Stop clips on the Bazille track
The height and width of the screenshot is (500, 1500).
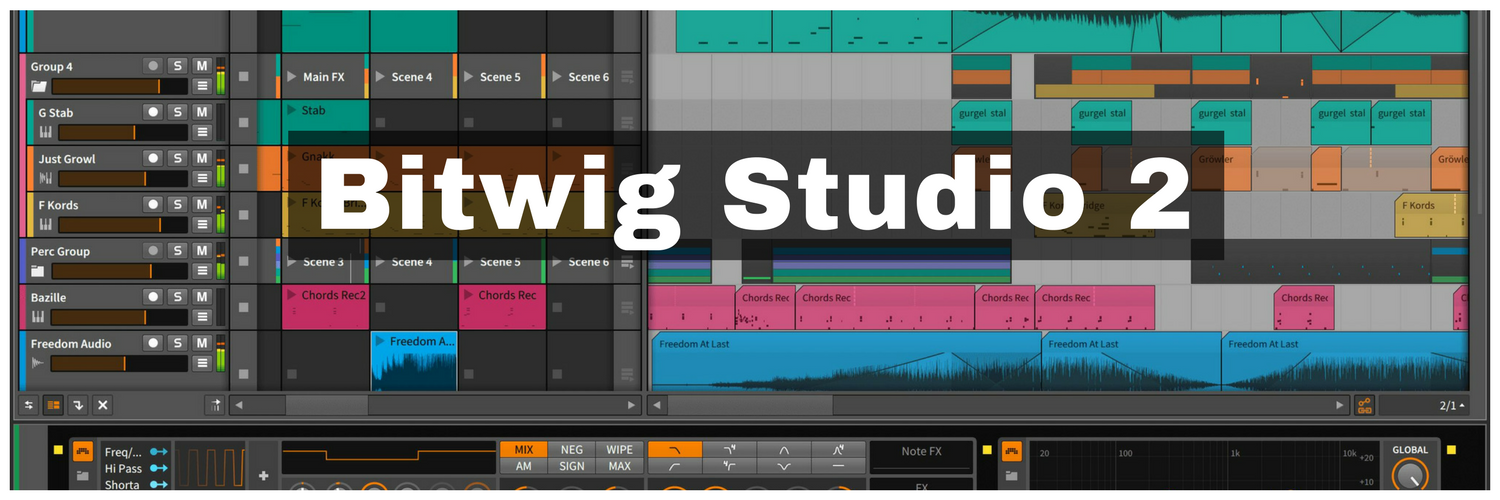coord(243,308)
